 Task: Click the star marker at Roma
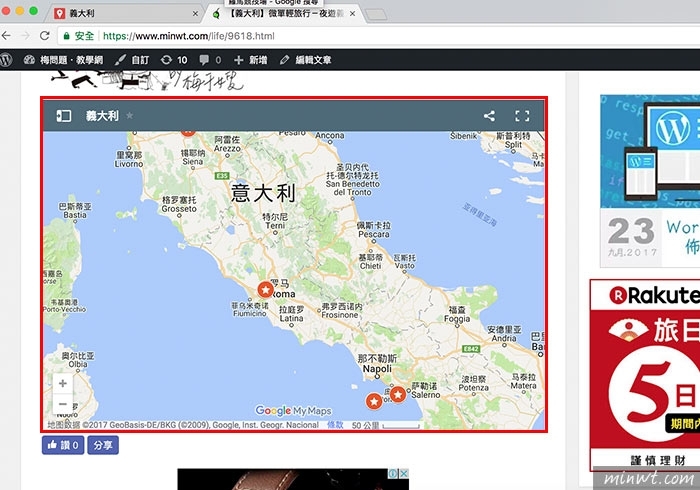click(x=265, y=289)
